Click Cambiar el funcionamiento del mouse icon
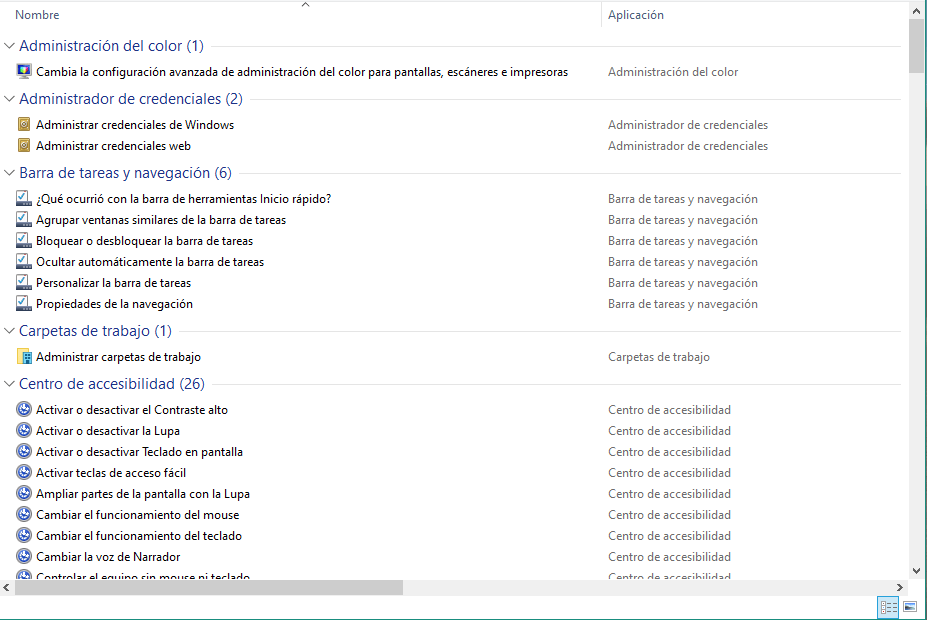927x620 pixels. (x=23, y=514)
